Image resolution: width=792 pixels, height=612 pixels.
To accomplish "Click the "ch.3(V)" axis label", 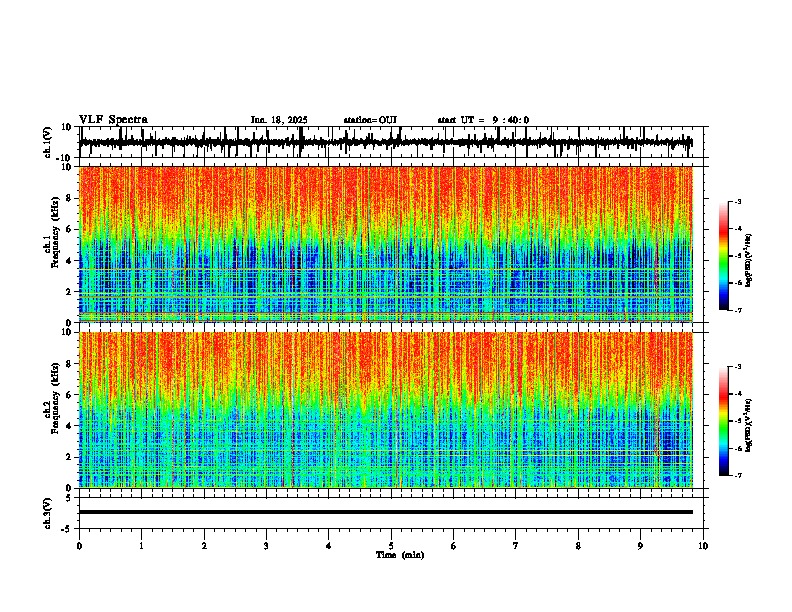I will [x=47, y=513].
